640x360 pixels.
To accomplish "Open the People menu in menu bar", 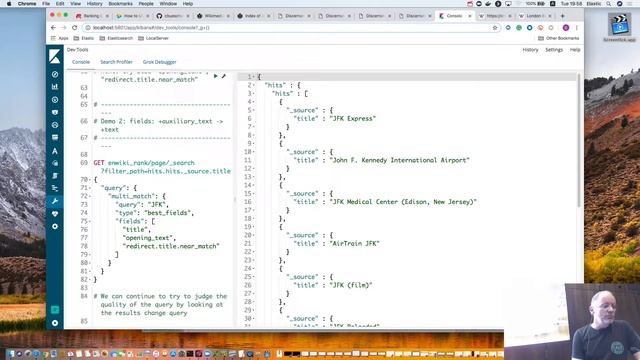I will tap(146, 4).
